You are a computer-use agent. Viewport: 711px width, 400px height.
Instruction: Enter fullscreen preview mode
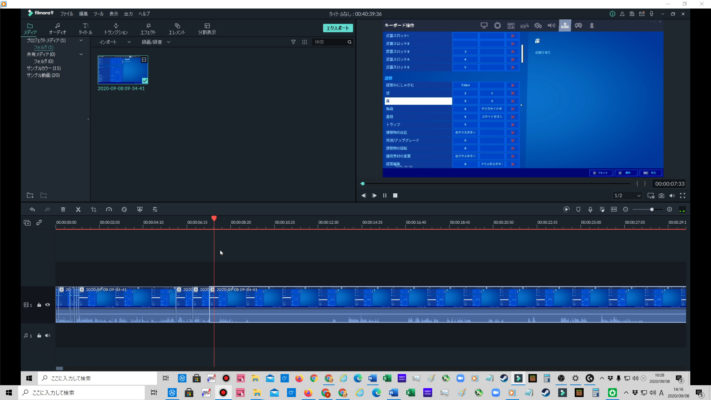click(x=682, y=195)
